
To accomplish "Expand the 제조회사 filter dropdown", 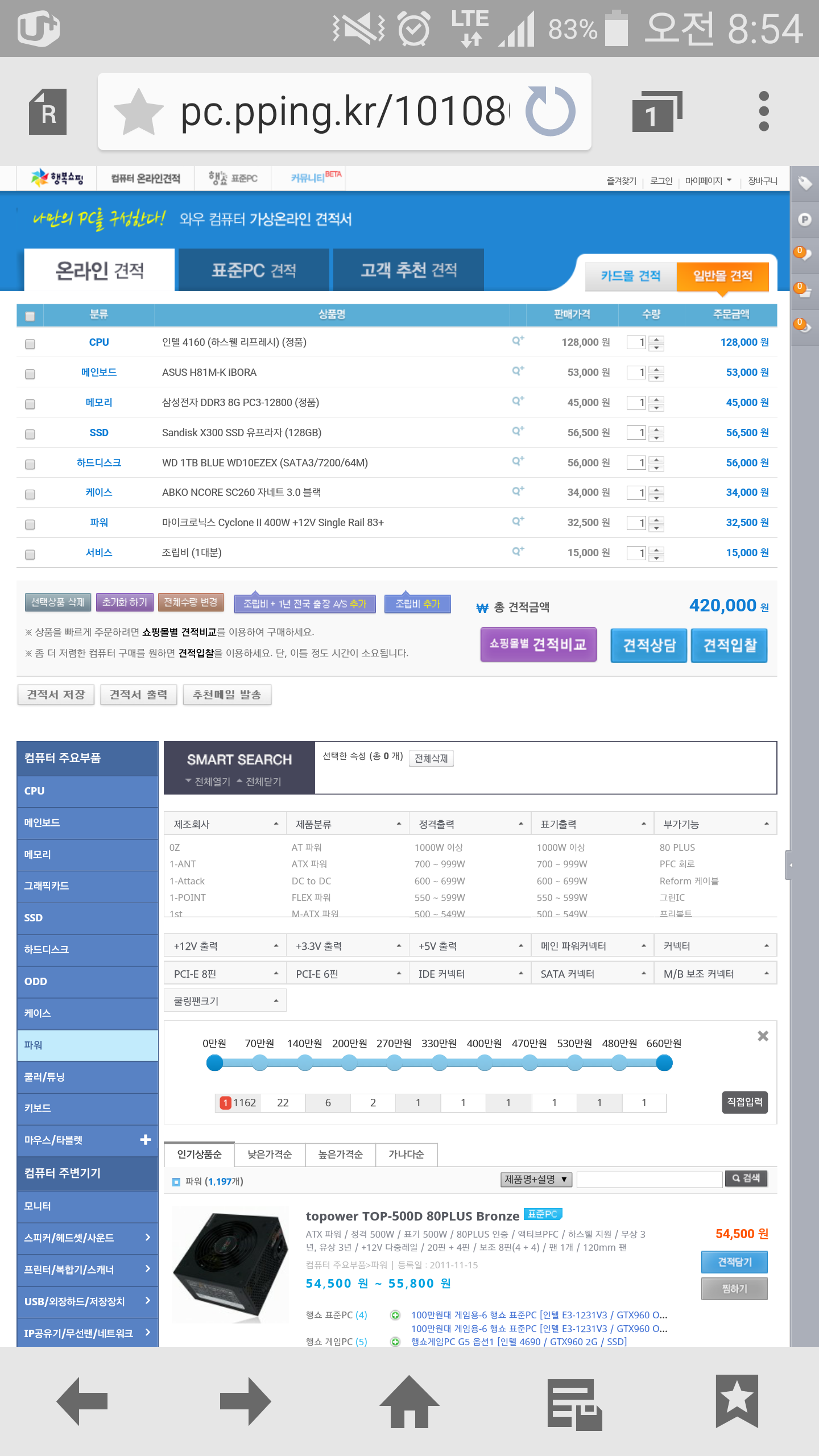I will [225, 824].
